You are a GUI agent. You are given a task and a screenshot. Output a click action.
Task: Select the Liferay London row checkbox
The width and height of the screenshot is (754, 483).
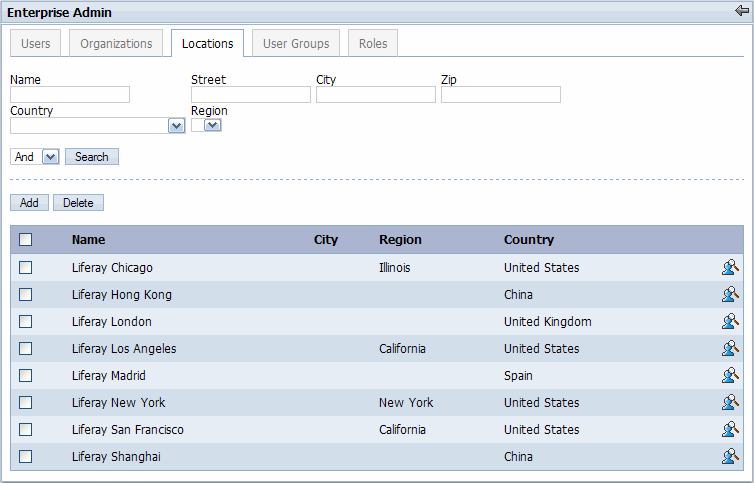(26, 322)
